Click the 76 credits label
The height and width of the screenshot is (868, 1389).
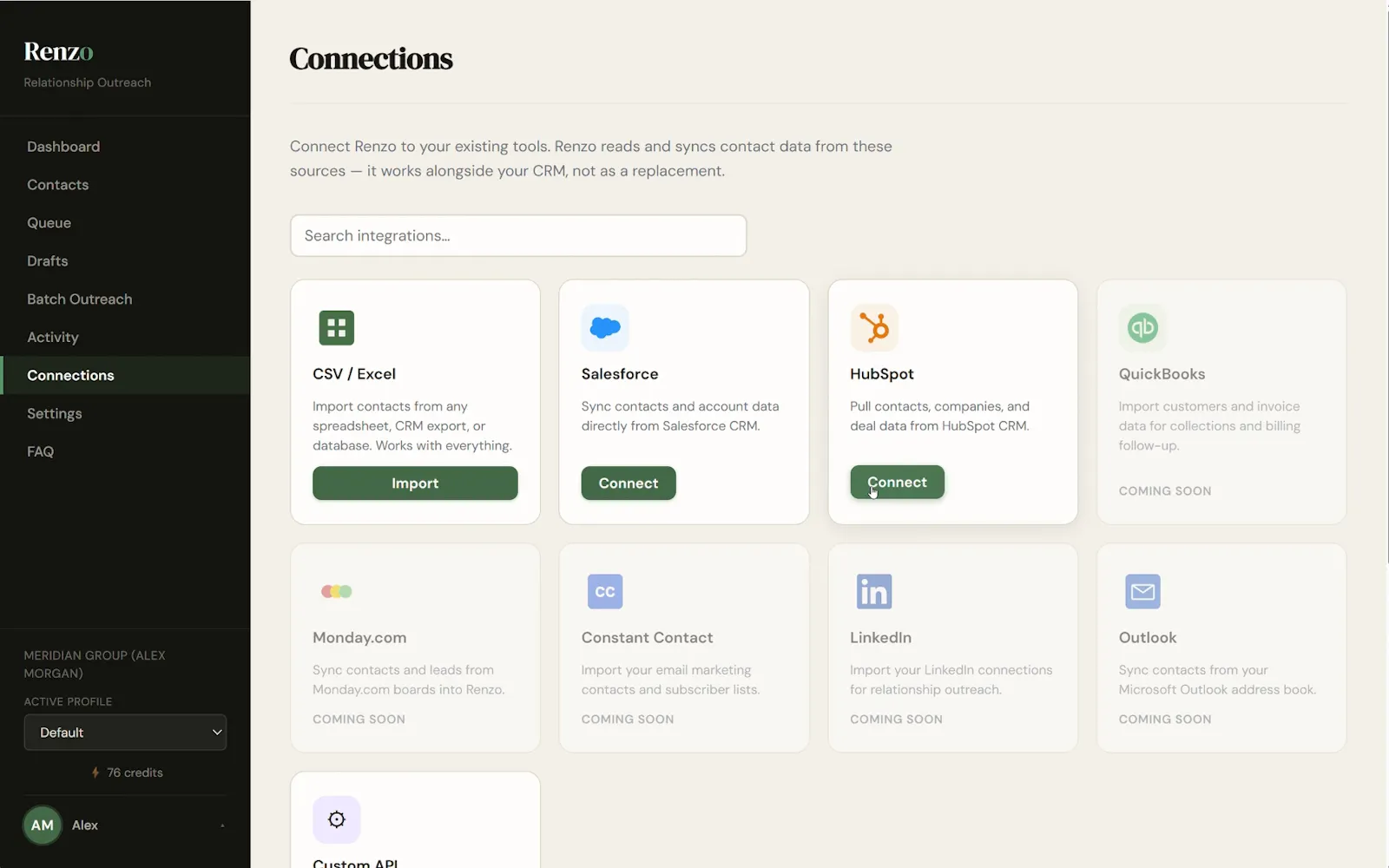135,773
